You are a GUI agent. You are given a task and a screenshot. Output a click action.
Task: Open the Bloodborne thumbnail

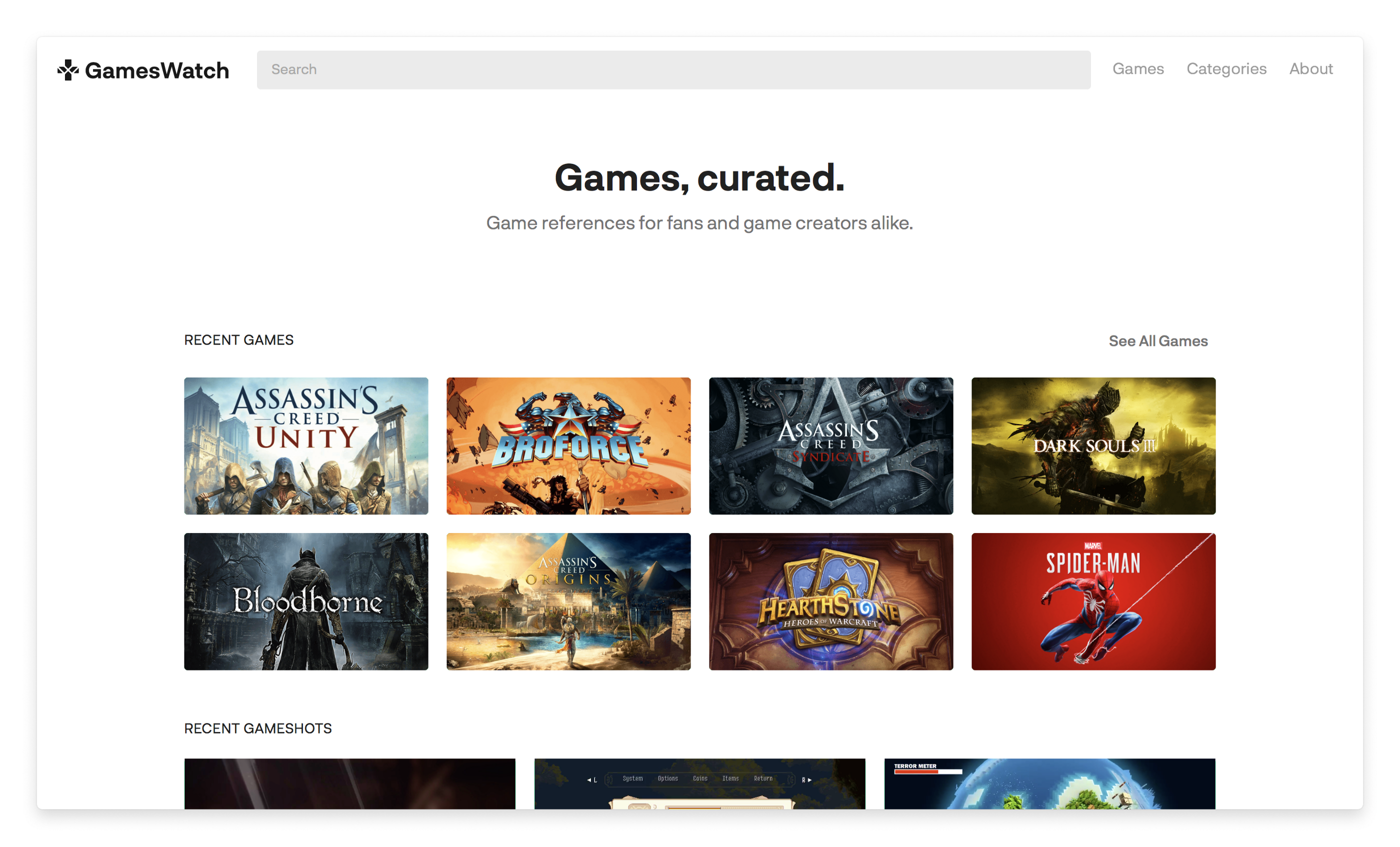click(x=306, y=601)
